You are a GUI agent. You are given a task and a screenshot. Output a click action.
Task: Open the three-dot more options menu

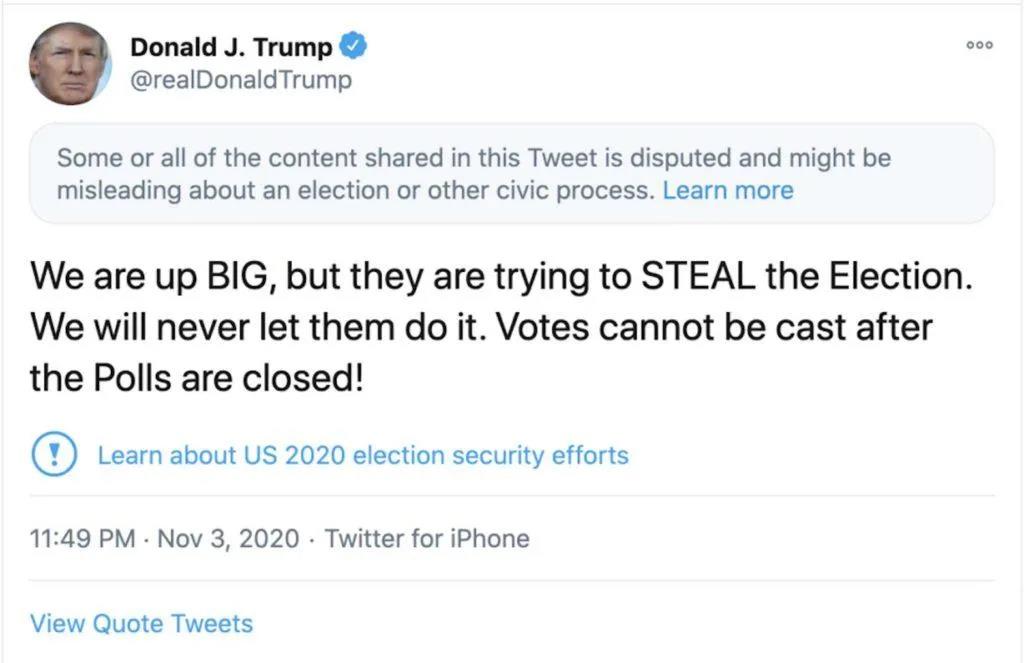pyautogui.click(x=979, y=46)
